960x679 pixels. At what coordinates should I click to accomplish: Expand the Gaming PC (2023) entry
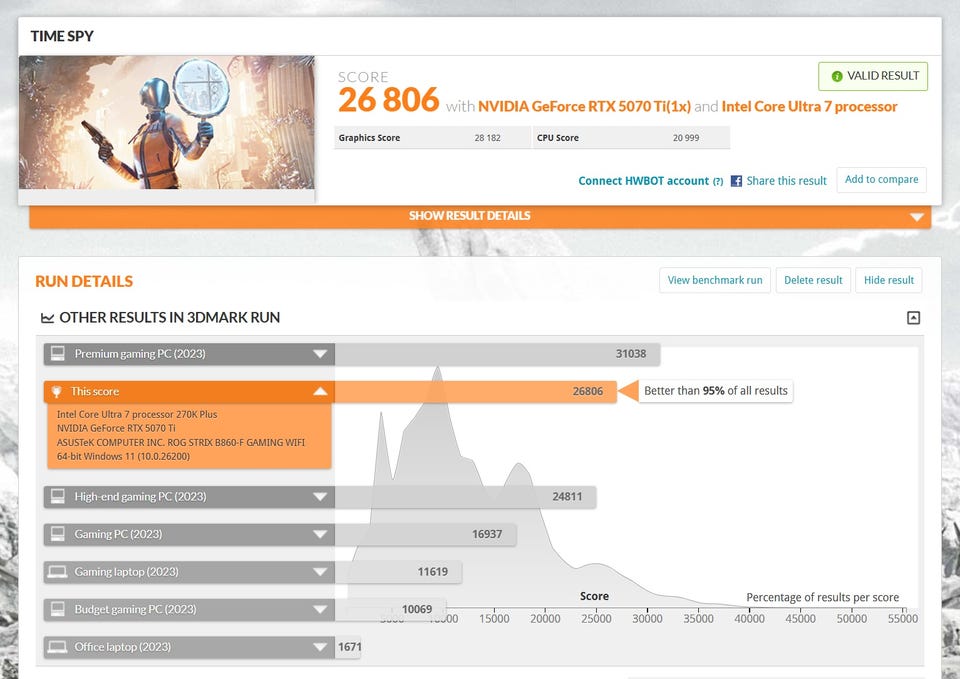[320, 535]
